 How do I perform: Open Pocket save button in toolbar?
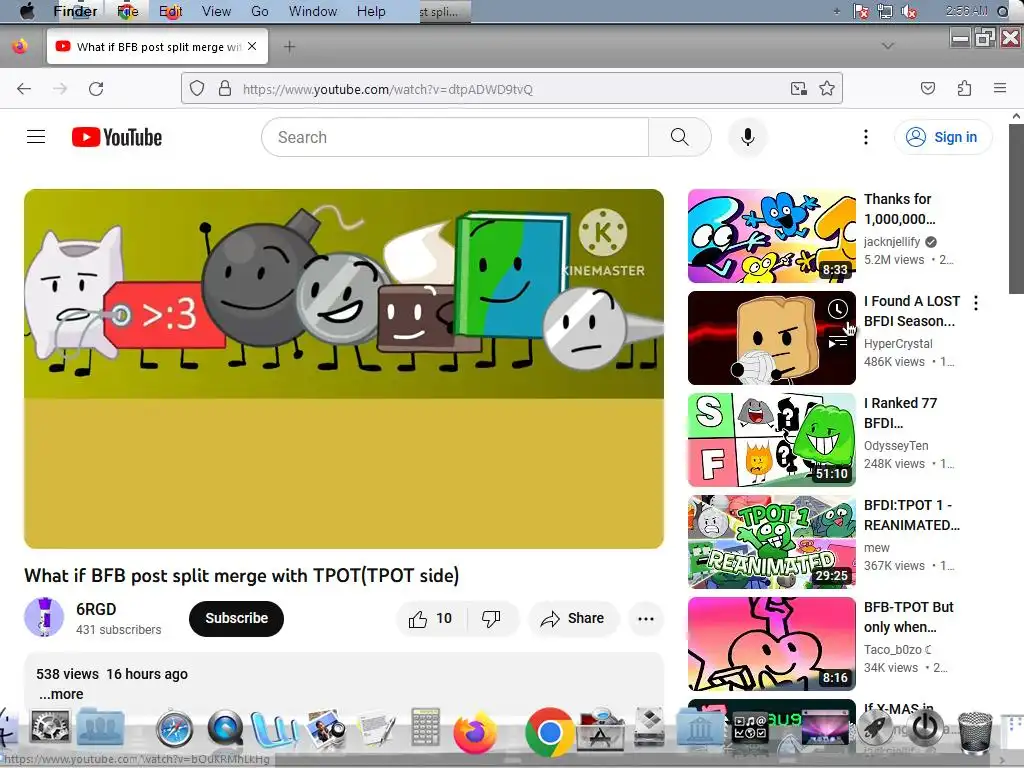[x=928, y=88]
